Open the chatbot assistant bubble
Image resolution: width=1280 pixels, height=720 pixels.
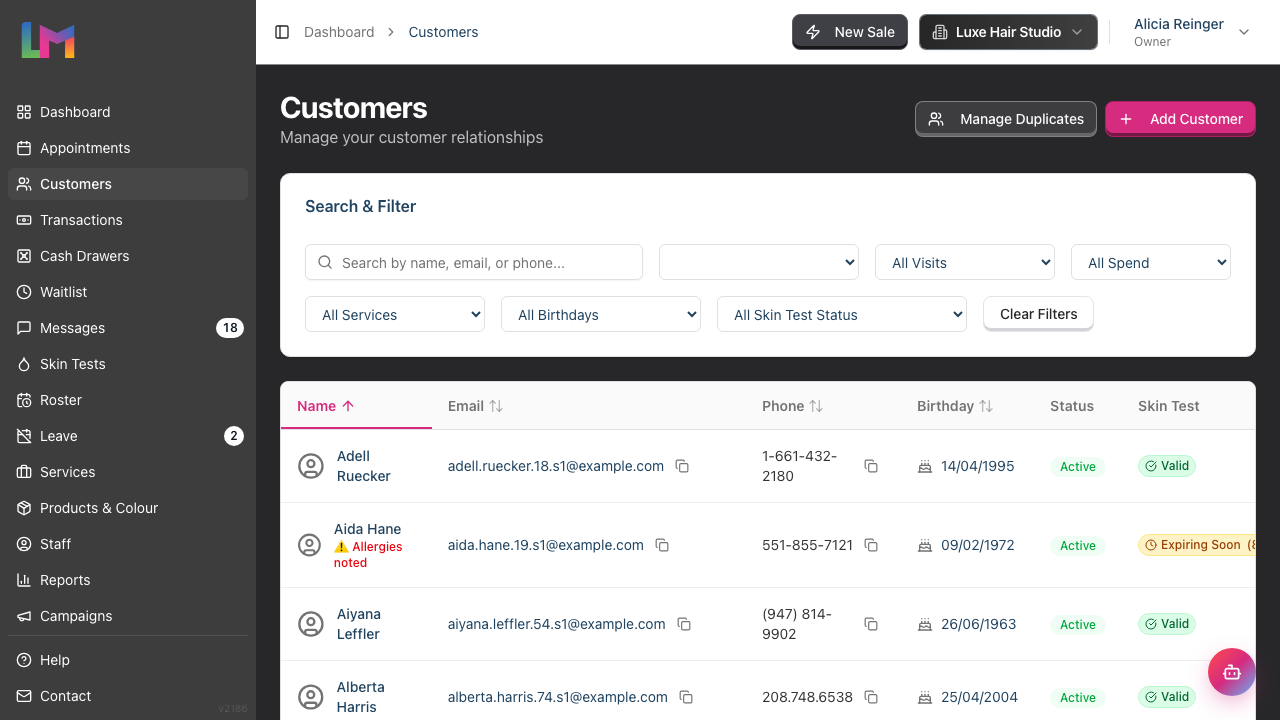[x=1231, y=672]
